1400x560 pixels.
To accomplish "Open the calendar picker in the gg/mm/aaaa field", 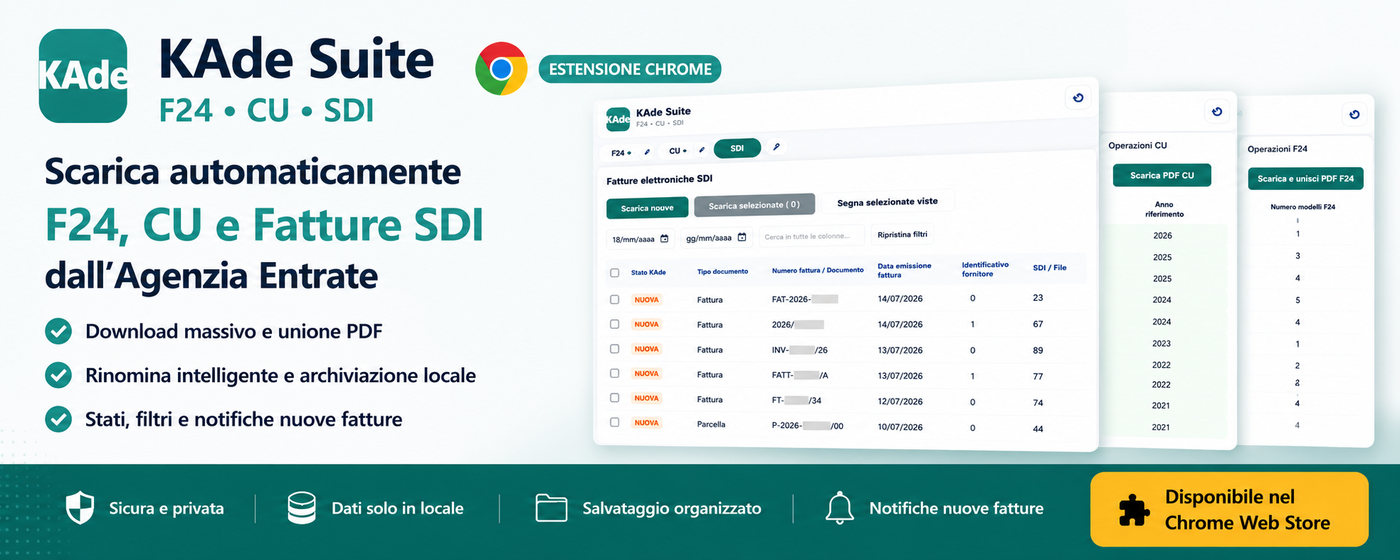I will (742, 237).
